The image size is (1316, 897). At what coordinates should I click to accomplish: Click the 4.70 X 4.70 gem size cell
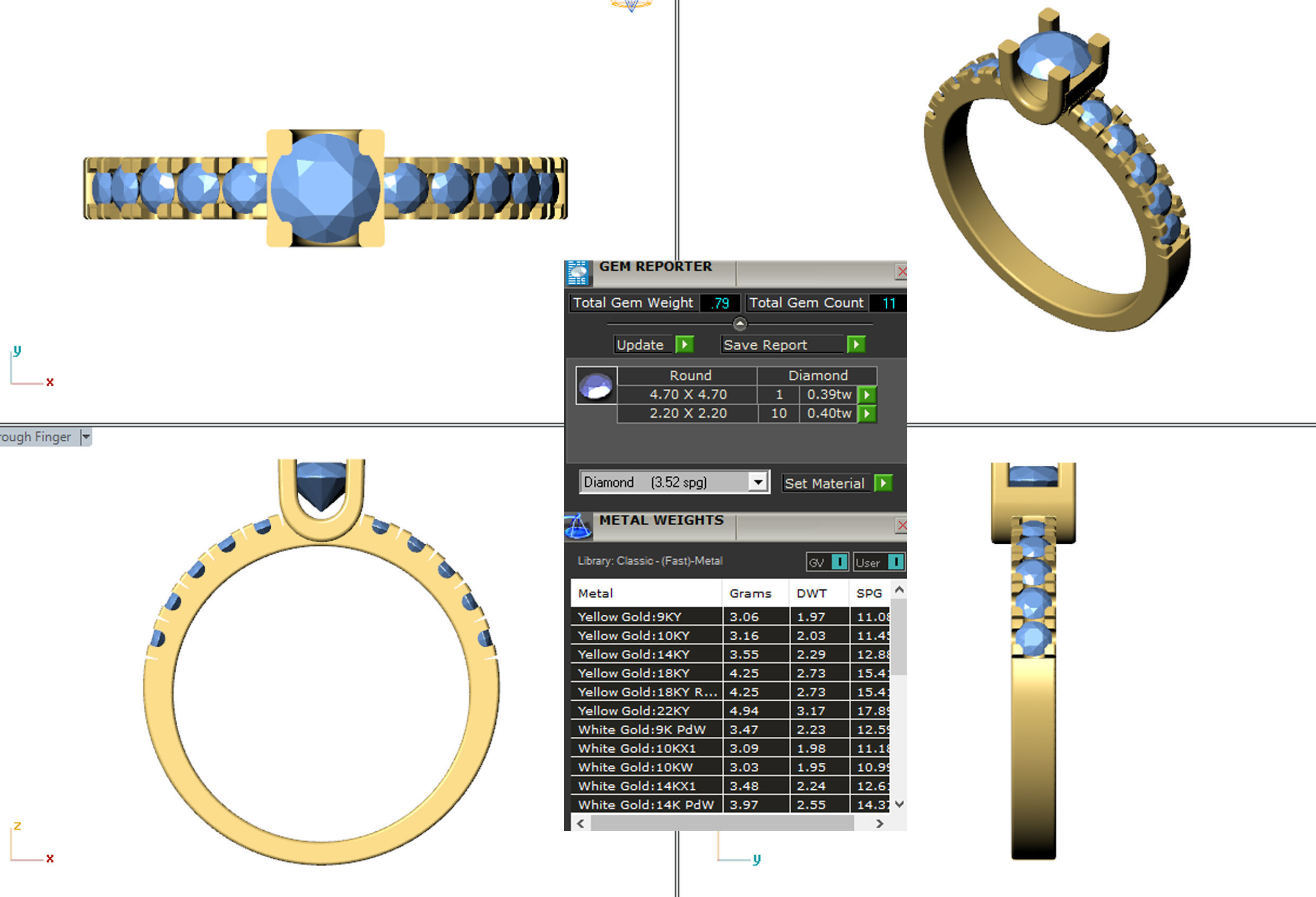point(688,395)
